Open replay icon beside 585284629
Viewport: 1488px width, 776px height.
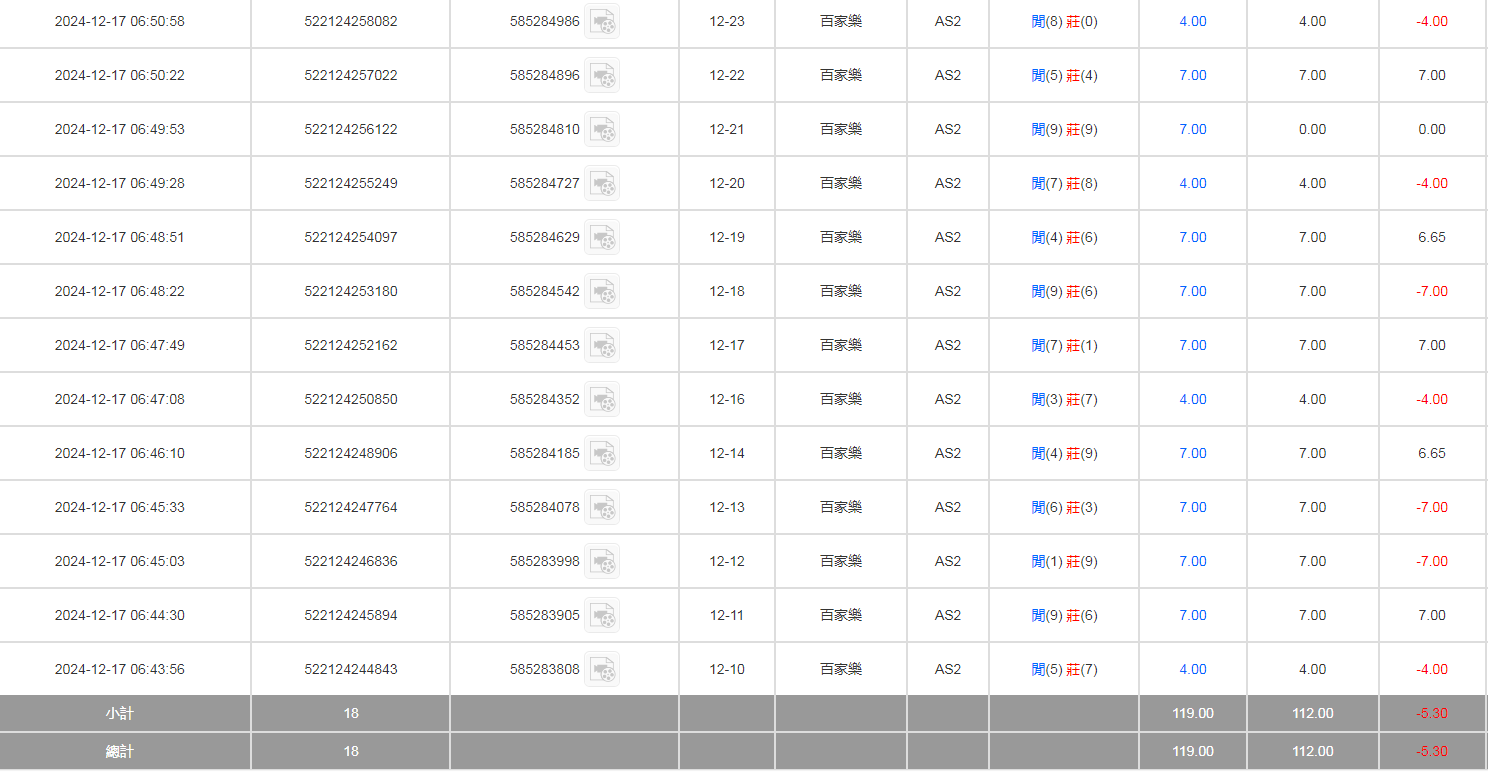[602, 237]
